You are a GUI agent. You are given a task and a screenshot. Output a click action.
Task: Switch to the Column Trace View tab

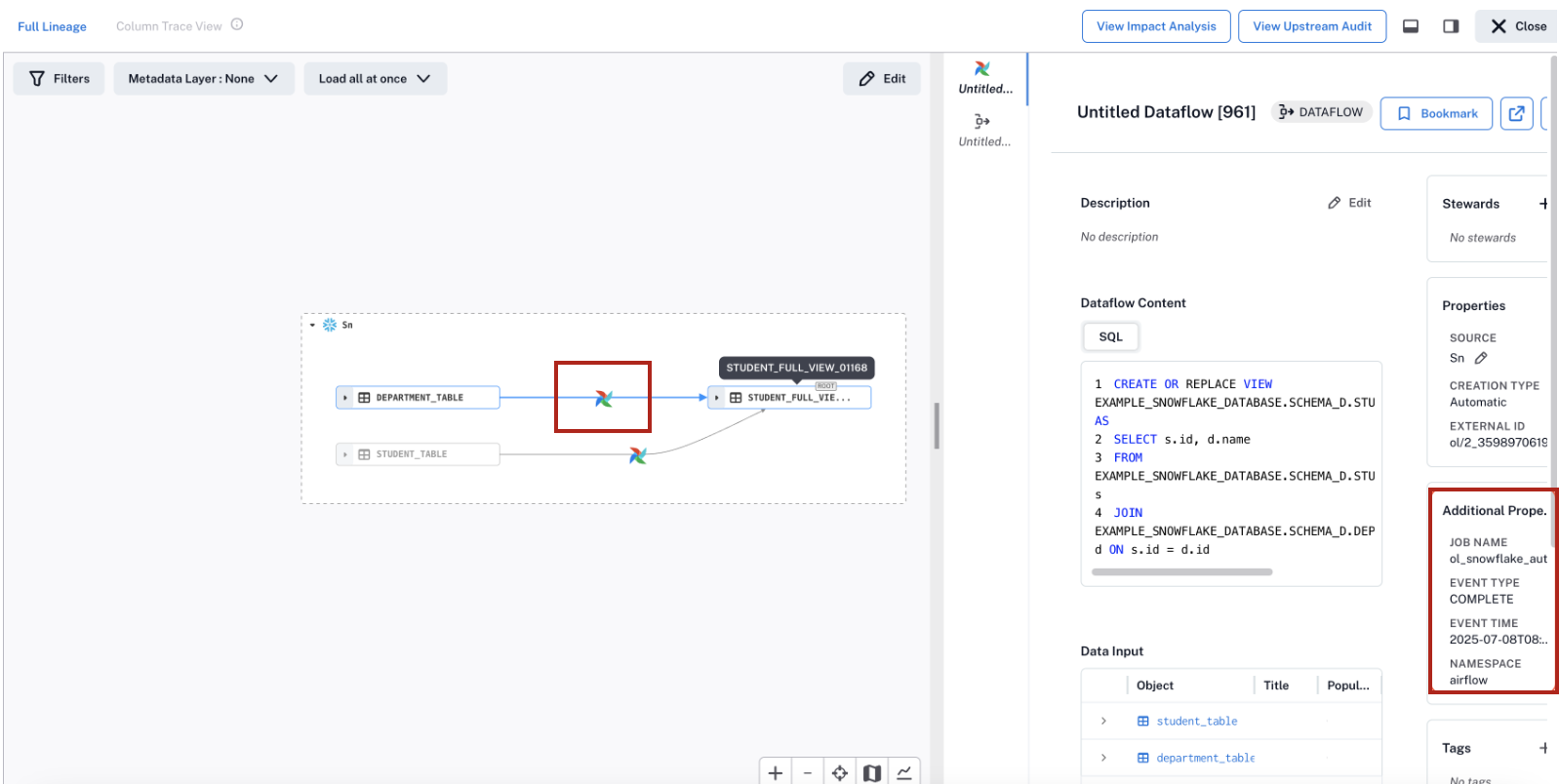[x=169, y=26]
